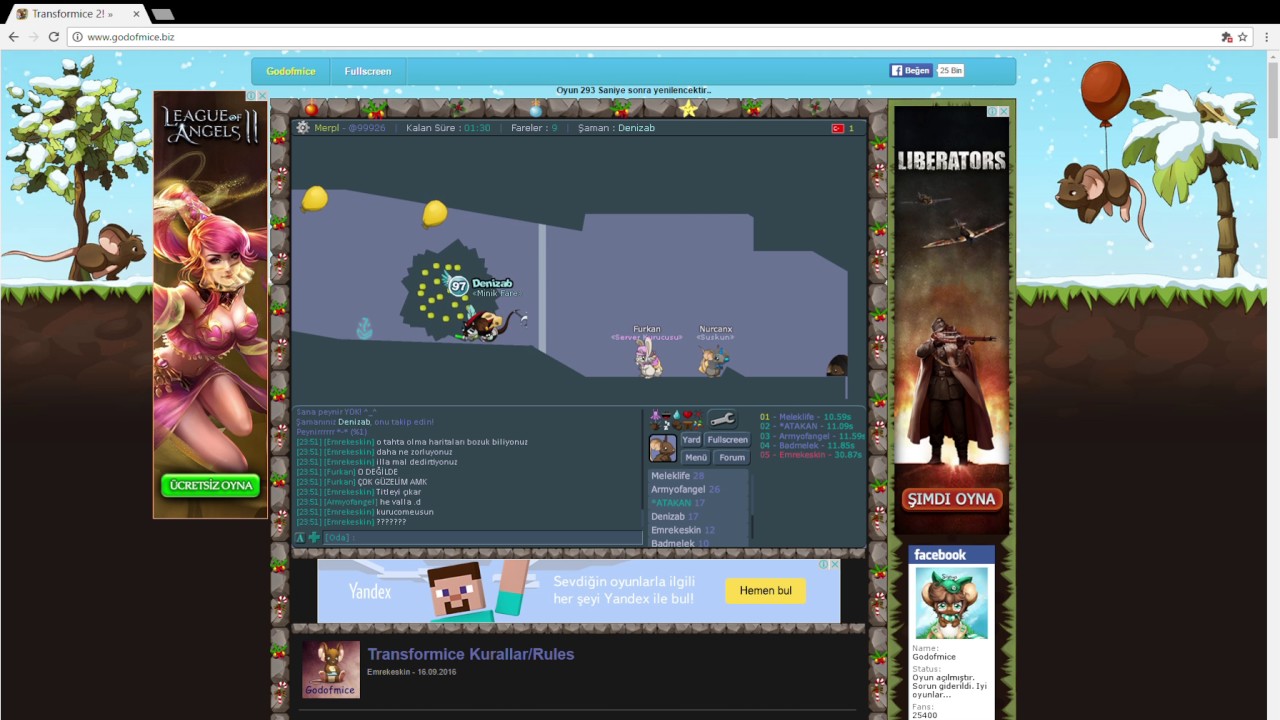This screenshot has height=720, width=1280.
Task: Close the Transformice 2! browser tab
Action: pyautogui.click(x=136, y=14)
